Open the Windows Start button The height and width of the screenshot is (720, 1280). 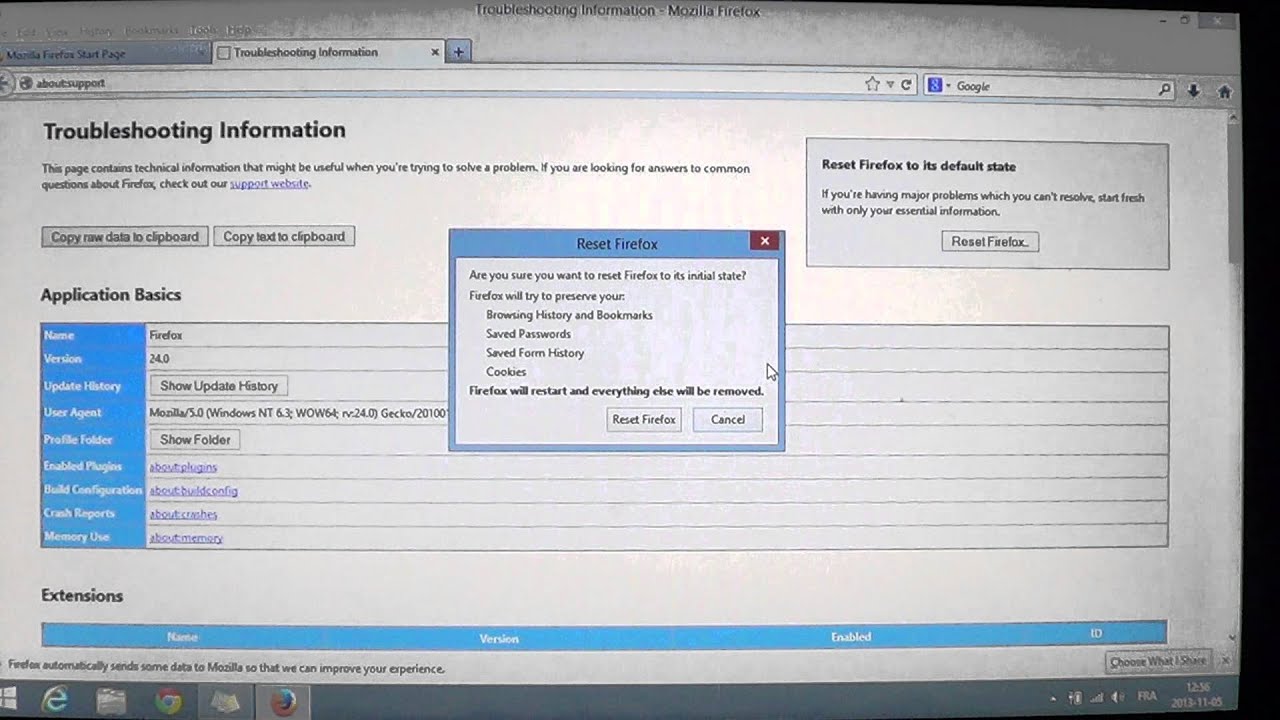(x=10, y=697)
